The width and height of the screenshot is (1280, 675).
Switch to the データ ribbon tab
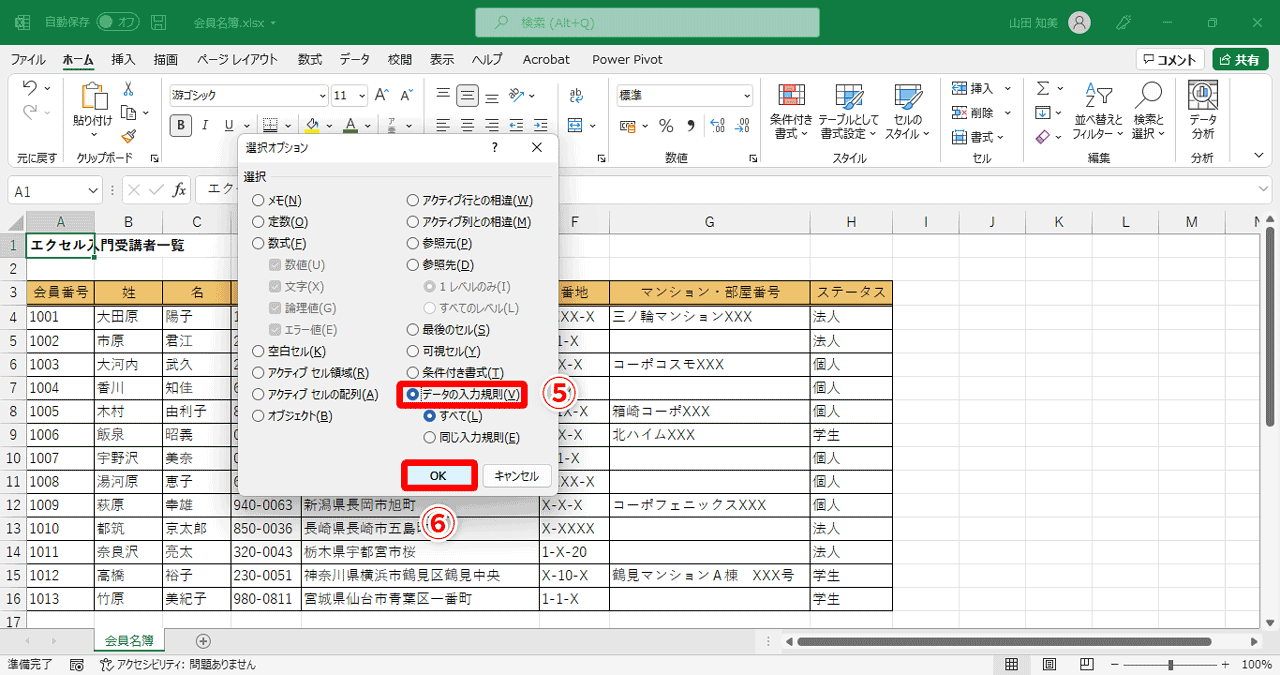click(x=354, y=59)
